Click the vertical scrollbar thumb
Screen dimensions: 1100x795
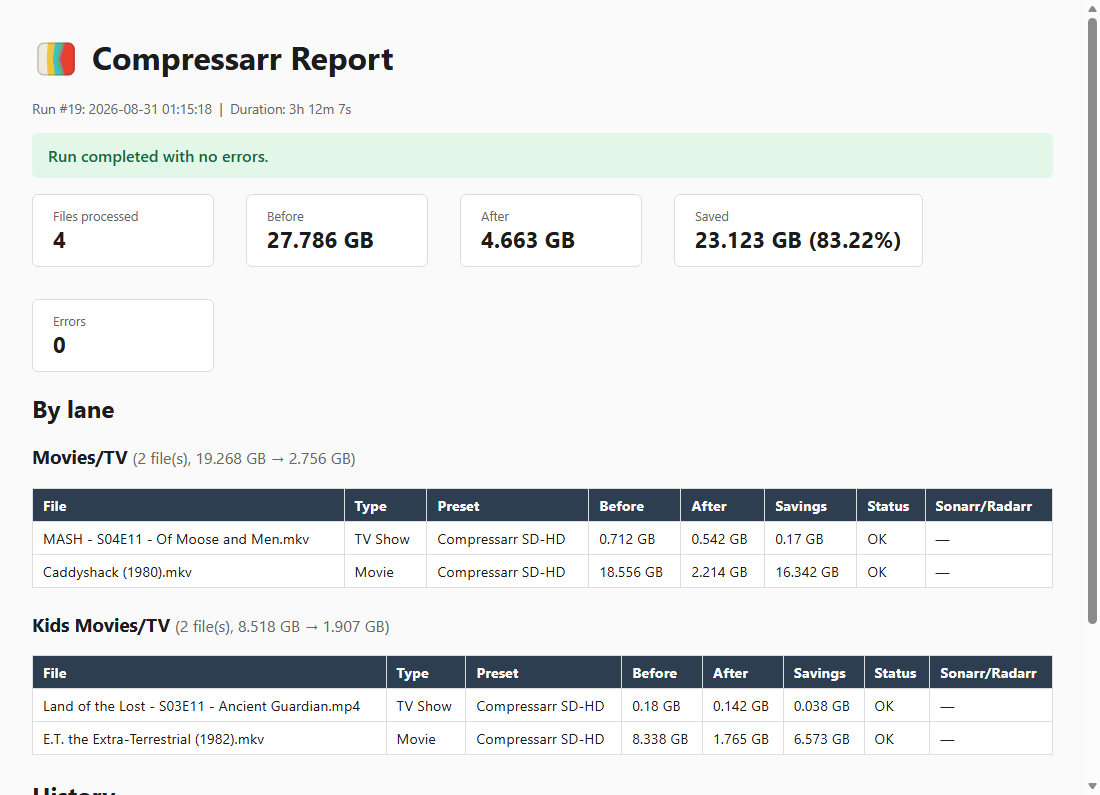coord(1092,320)
